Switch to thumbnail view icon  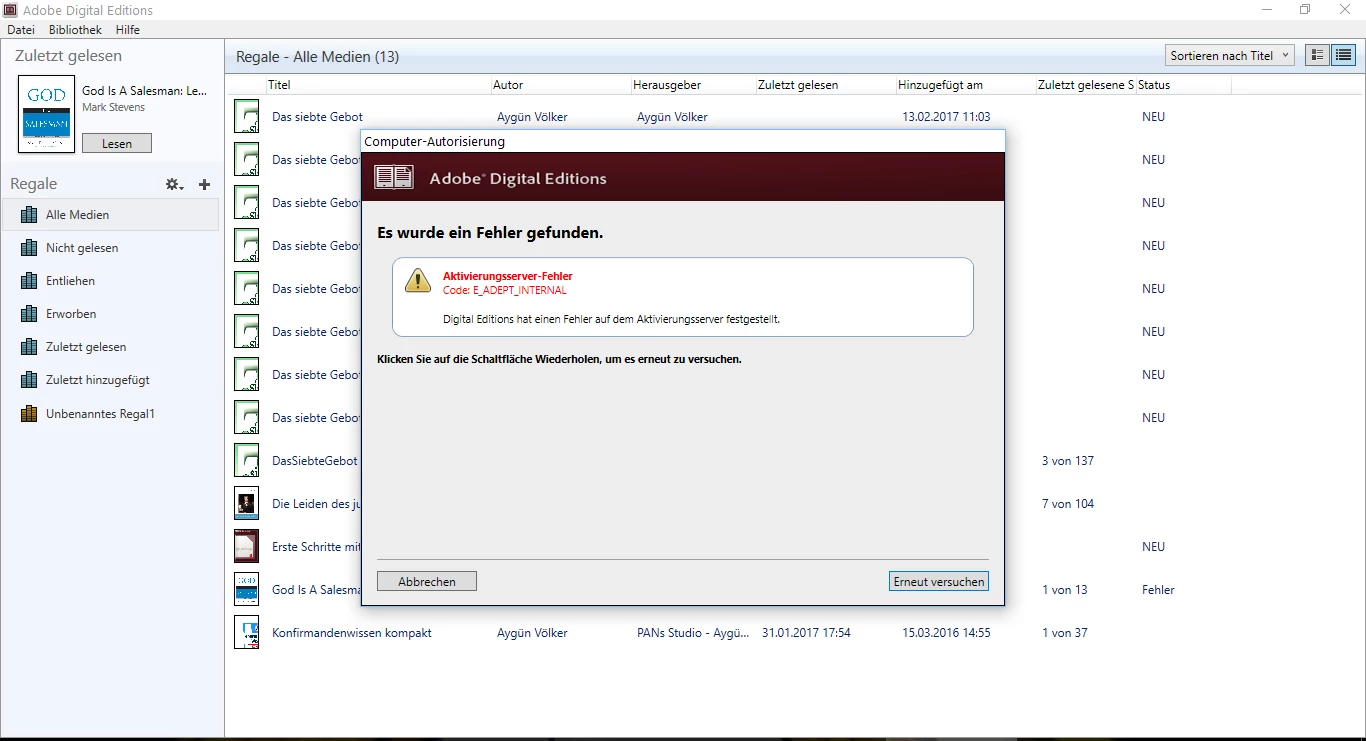point(1317,56)
